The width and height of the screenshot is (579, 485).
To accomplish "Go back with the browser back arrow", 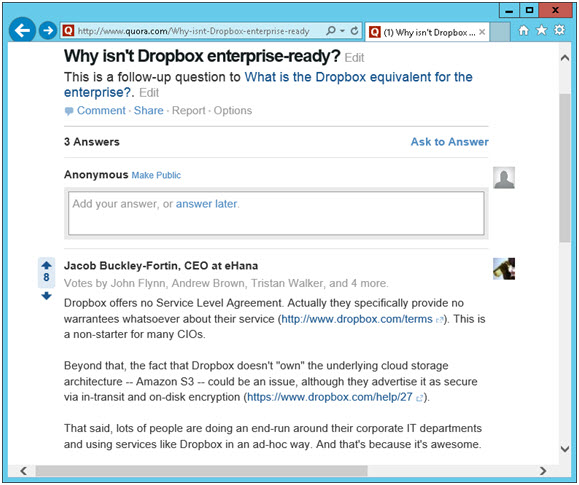I will click(x=22, y=30).
